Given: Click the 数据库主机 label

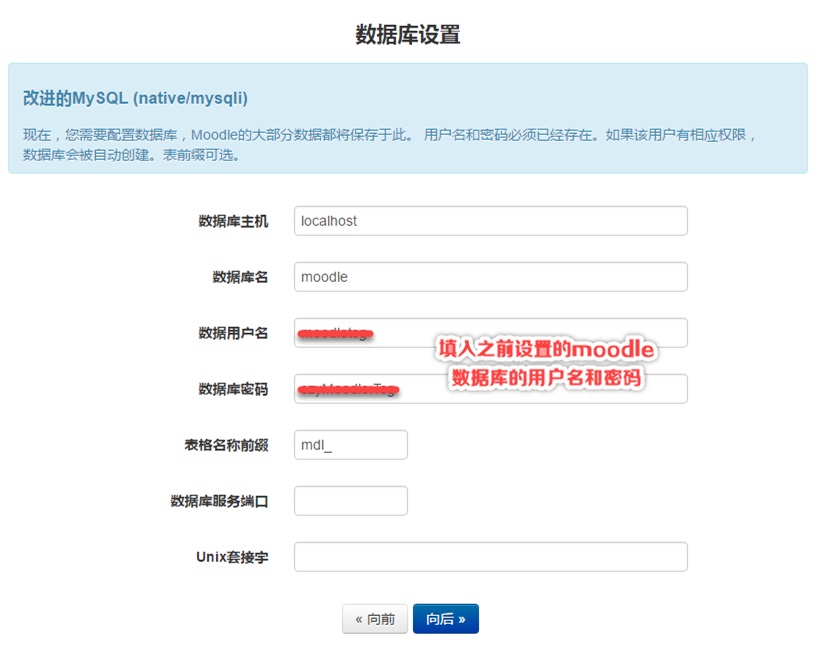Looking at the screenshot, I should pos(233,222).
